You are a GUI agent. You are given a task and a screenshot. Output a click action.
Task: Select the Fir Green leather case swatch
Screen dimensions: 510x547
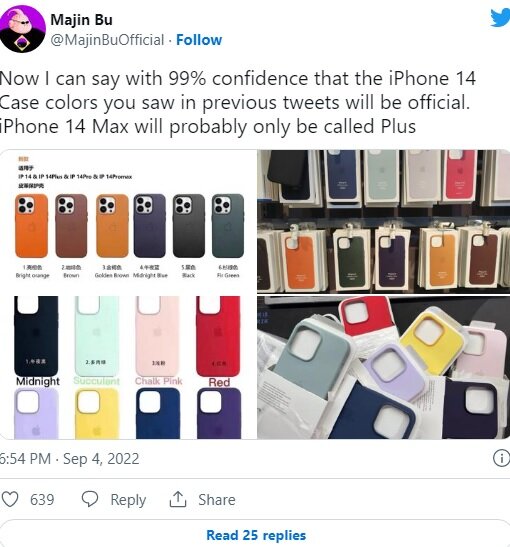(x=228, y=226)
